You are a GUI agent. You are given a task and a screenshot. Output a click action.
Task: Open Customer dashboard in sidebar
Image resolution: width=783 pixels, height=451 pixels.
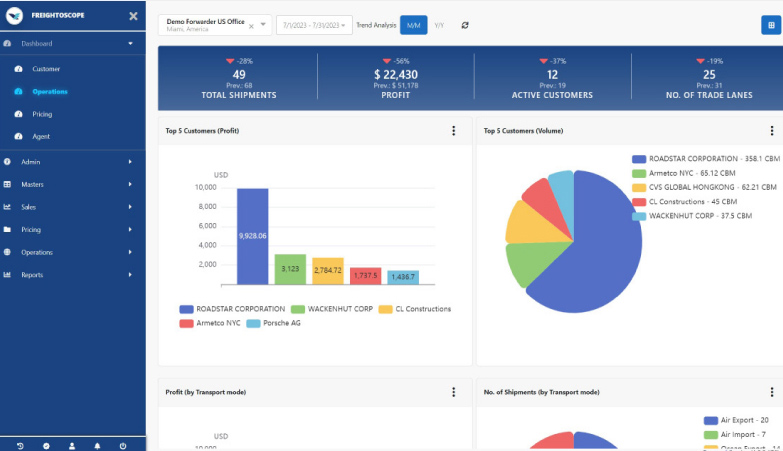pyautogui.click(x=46, y=69)
